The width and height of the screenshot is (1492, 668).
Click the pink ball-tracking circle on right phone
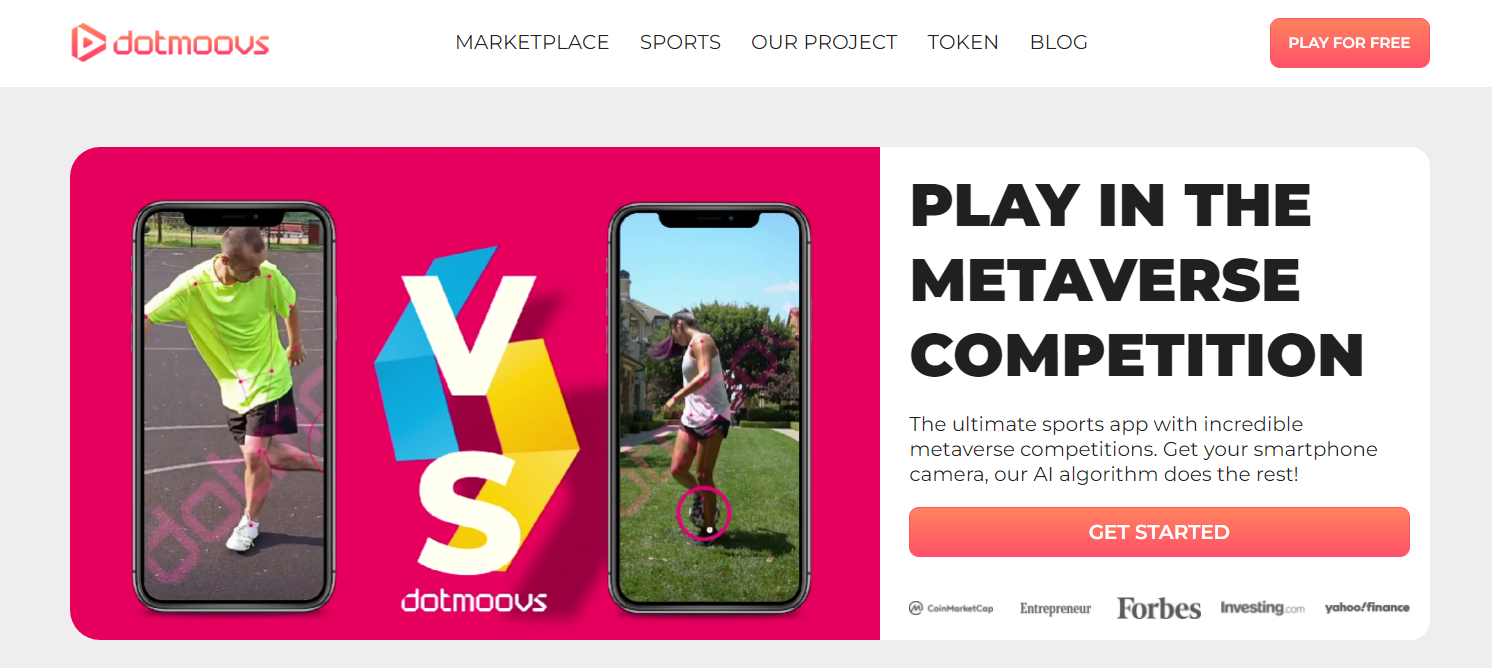pos(704,513)
